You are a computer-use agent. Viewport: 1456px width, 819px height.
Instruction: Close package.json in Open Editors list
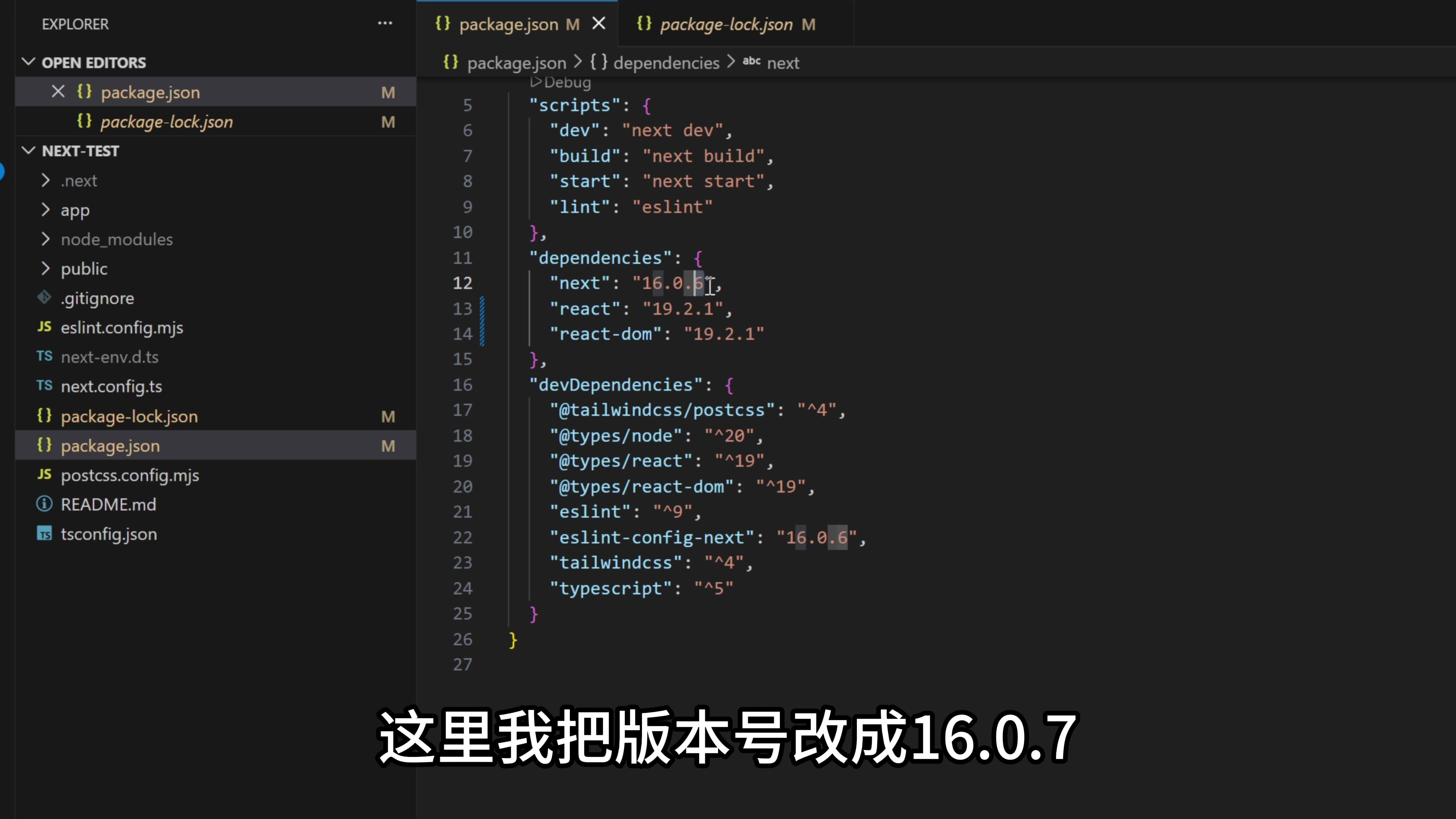[58, 91]
